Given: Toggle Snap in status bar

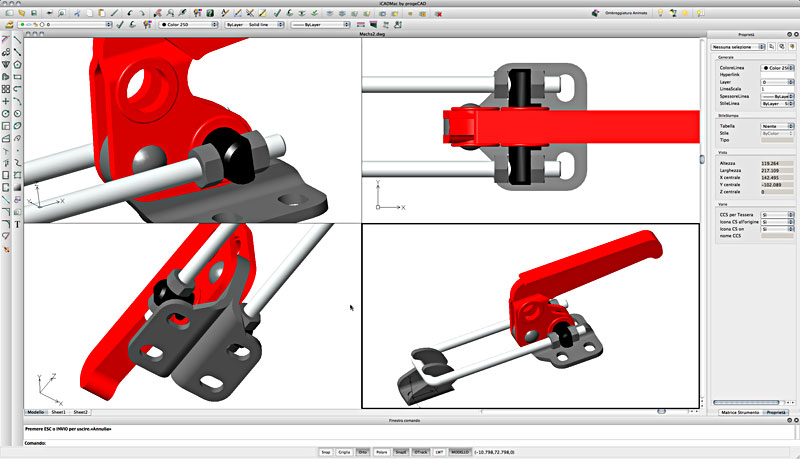Looking at the screenshot, I should [326, 452].
